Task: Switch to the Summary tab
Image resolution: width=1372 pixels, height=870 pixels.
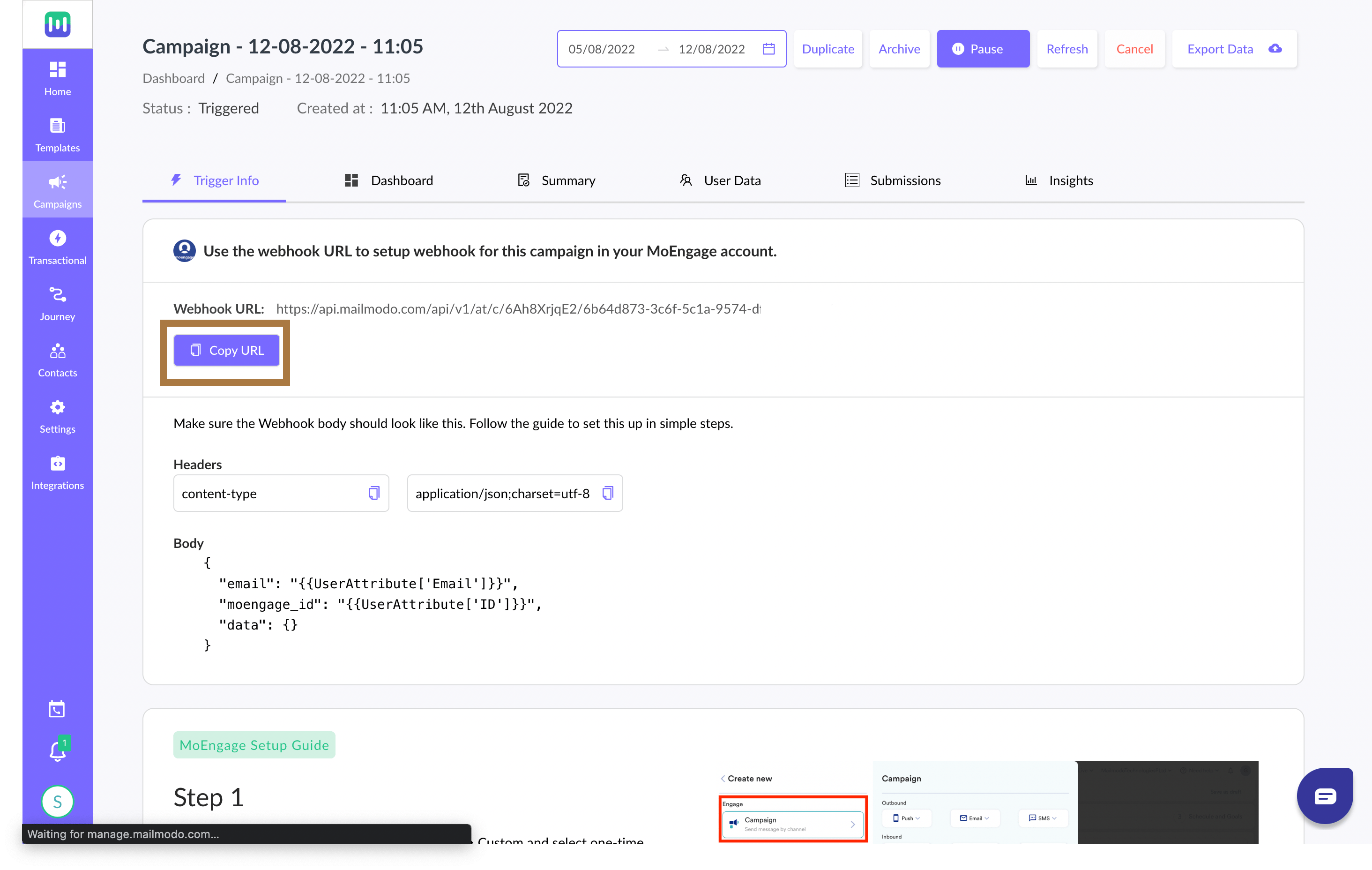Action: pos(556,181)
